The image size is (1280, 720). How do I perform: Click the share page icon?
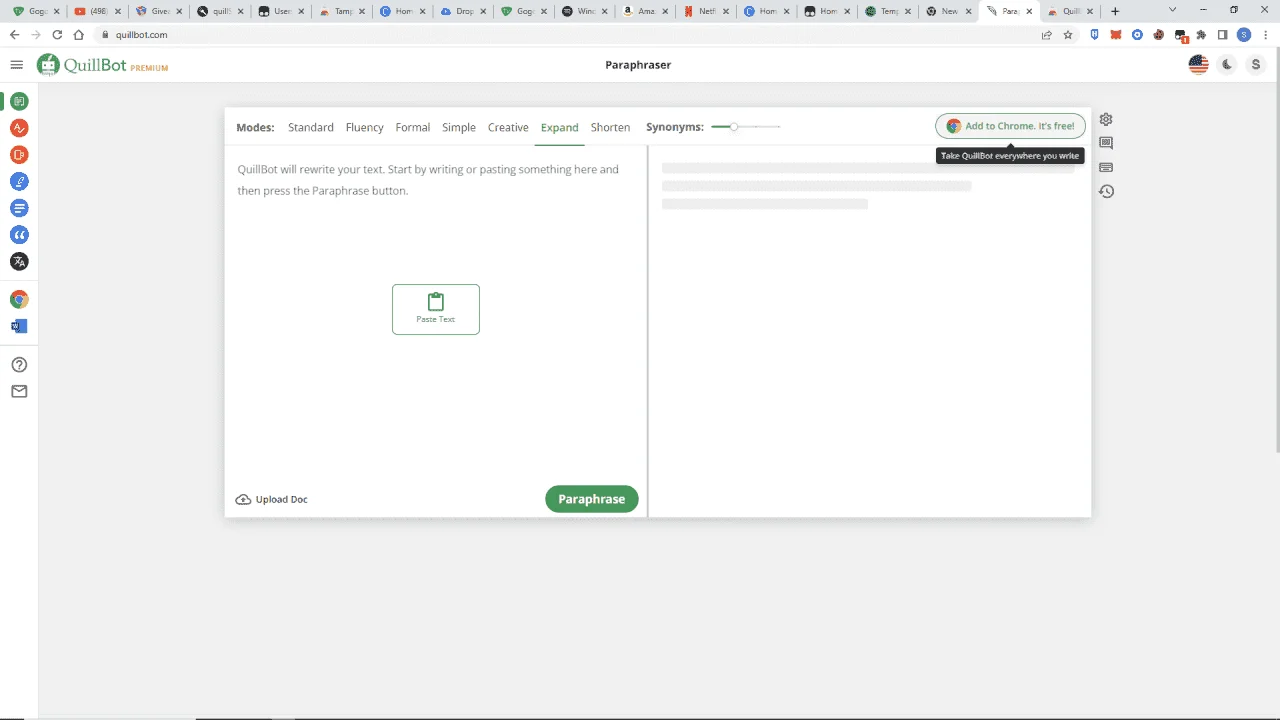[x=1047, y=34]
